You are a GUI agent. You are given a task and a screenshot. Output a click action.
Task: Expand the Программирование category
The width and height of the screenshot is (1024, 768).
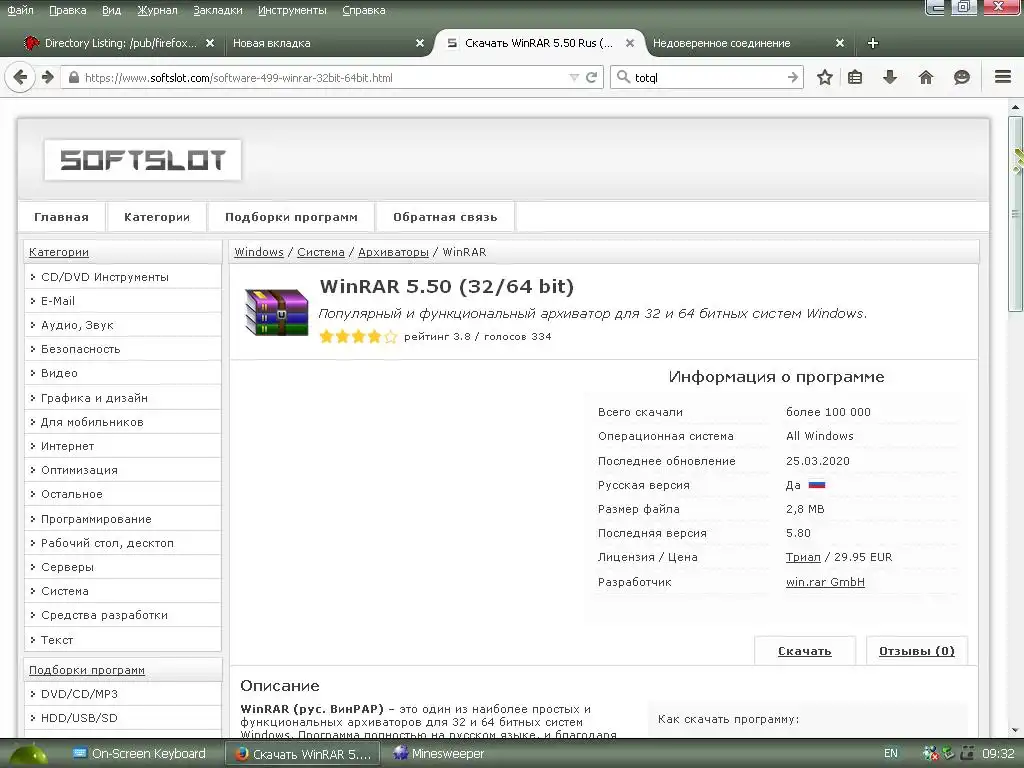123,519
